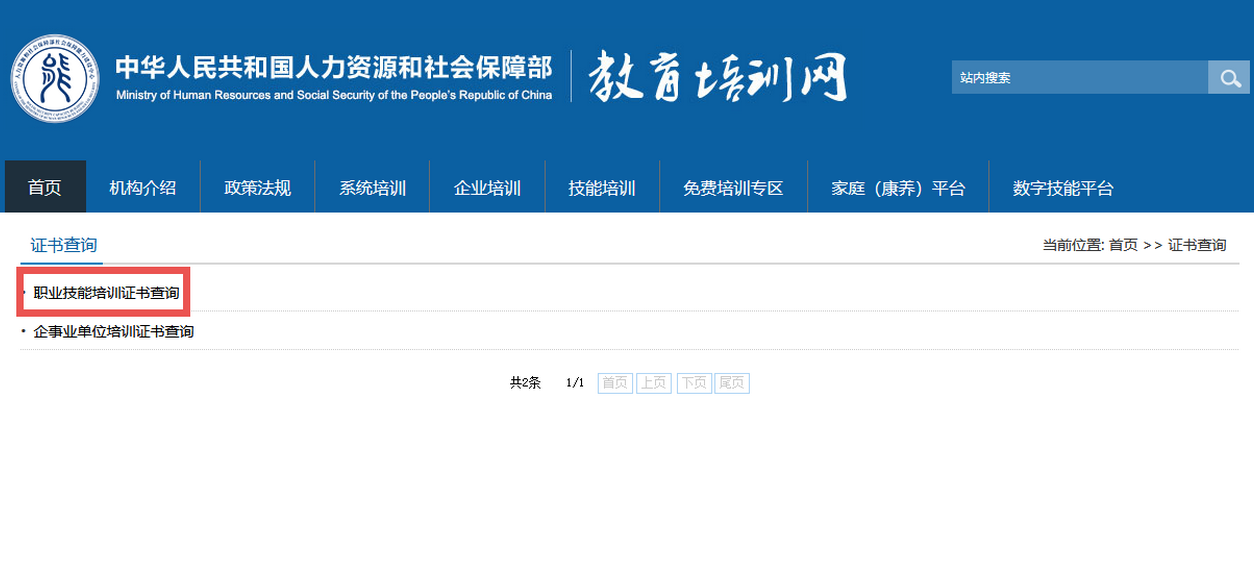1254x573 pixels.
Task: Open 职业技能培训证书查询 link
Action: tap(107, 293)
